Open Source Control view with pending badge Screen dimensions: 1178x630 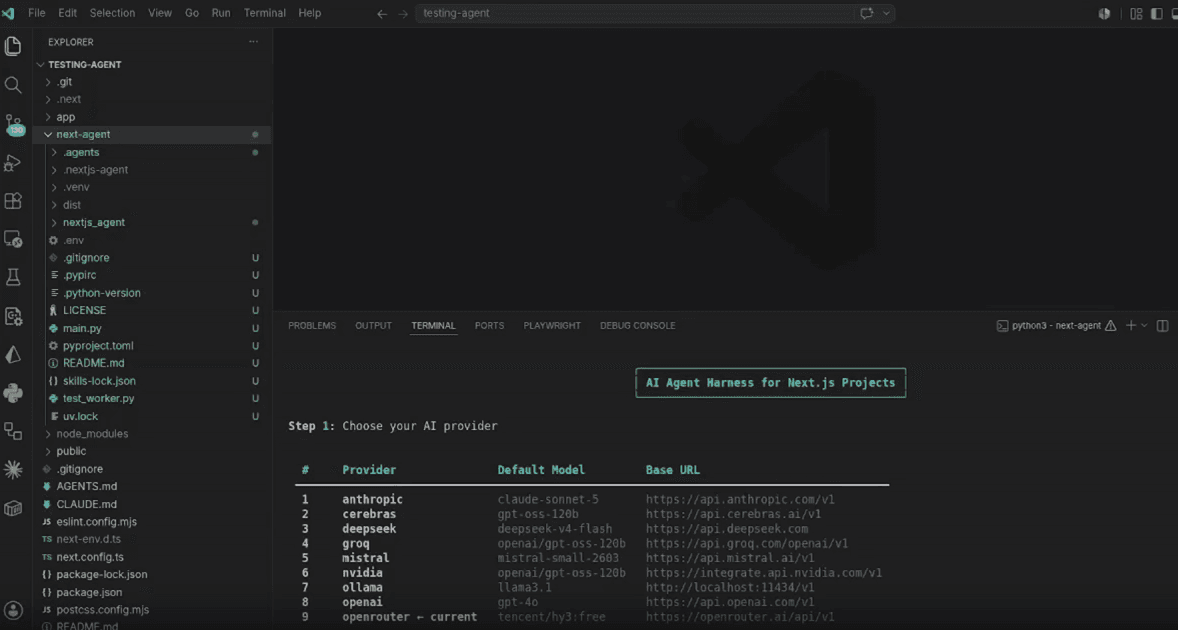tap(14, 124)
